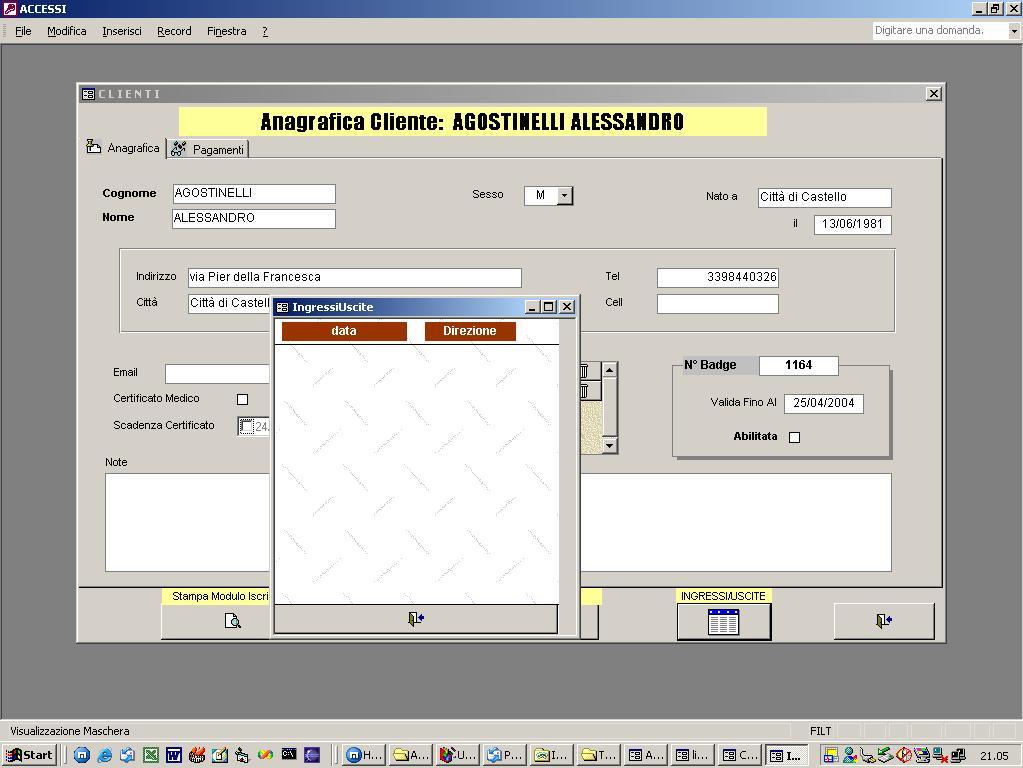The height and width of the screenshot is (768, 1023).
Task: Expand the 'Digitare una domanda' help dropdown arrow
Action: pyautogui.click(x=1014, y=31)
